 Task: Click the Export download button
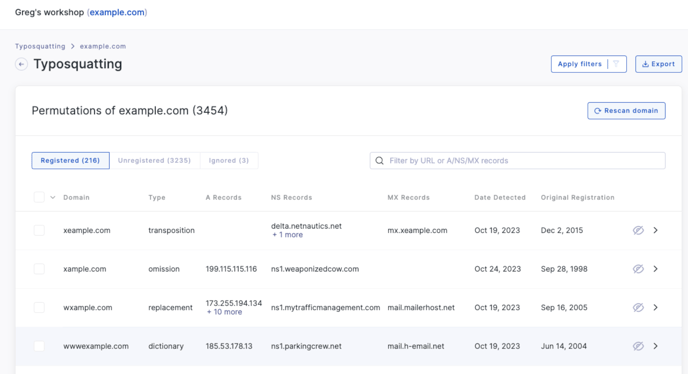point(658,64)
